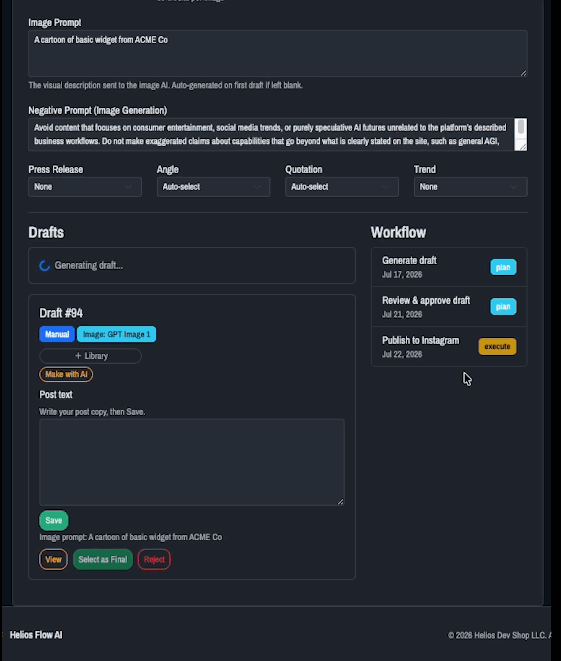Click into the Image Prompt text area

pyautogui.click(x=277, y=53)
